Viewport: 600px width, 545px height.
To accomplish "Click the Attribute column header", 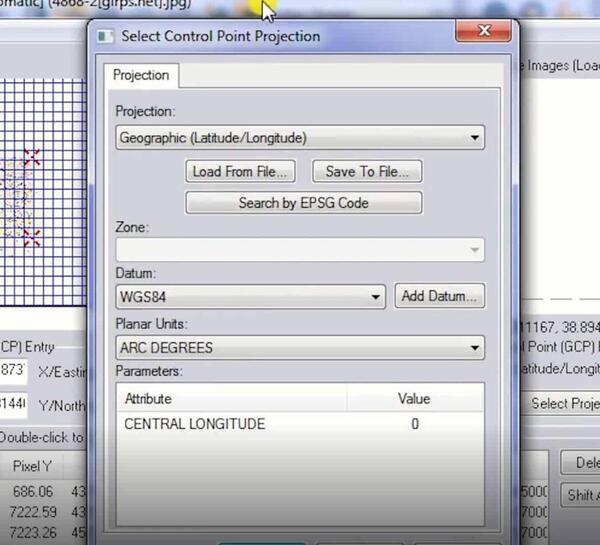I will pos(232,399).
